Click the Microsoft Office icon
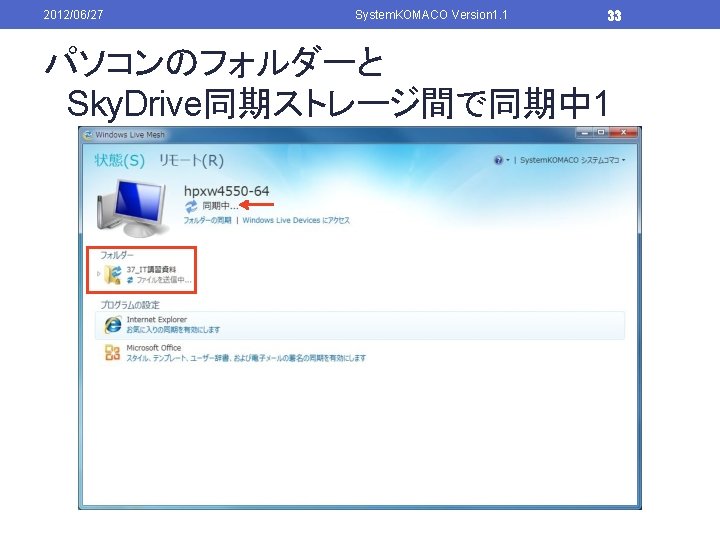Viewport: 720px width, 540px height. click(112, 353)
